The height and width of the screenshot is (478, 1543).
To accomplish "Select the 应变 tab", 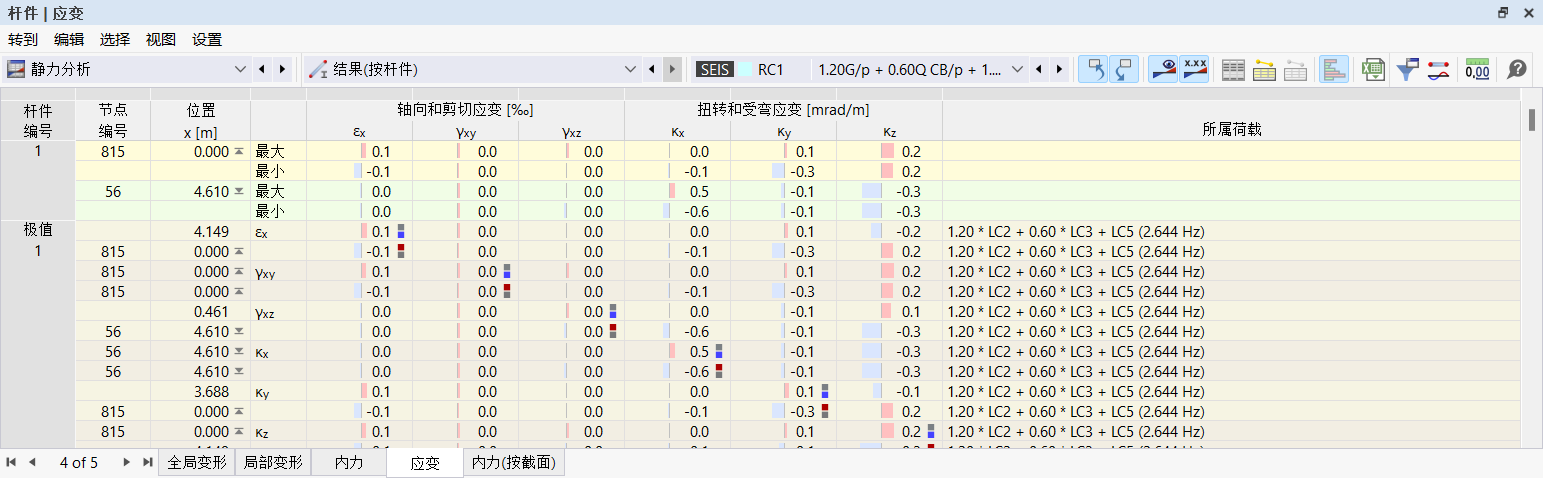I will click(426, 464).
